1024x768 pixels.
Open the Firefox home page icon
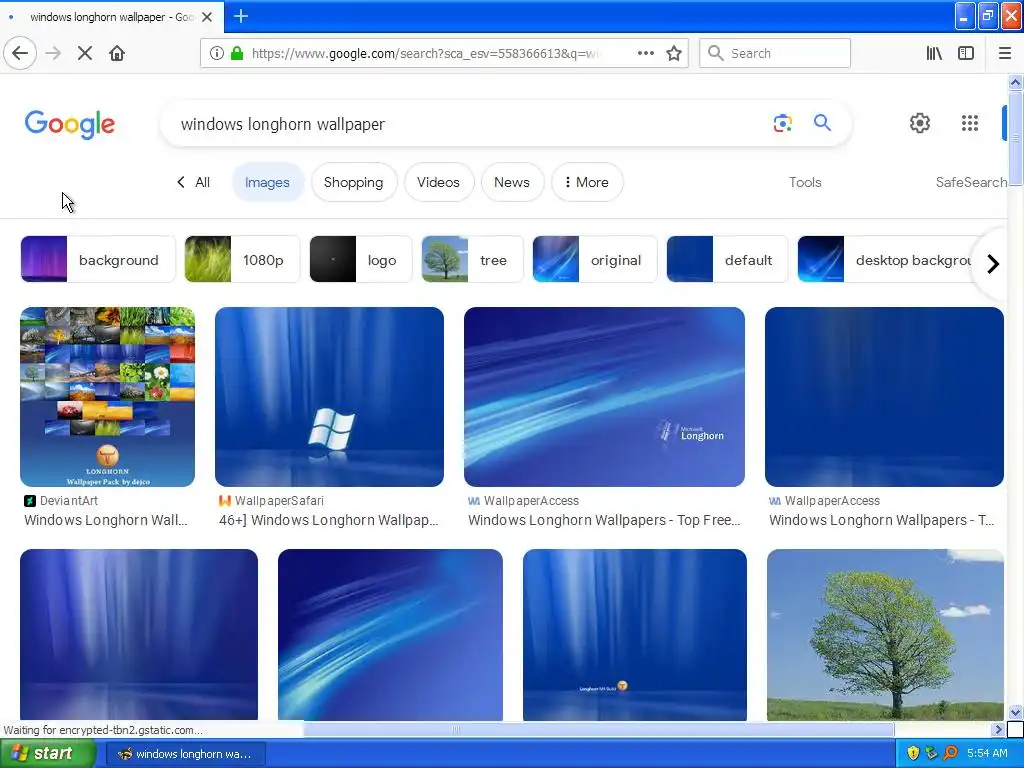[117, 53]
